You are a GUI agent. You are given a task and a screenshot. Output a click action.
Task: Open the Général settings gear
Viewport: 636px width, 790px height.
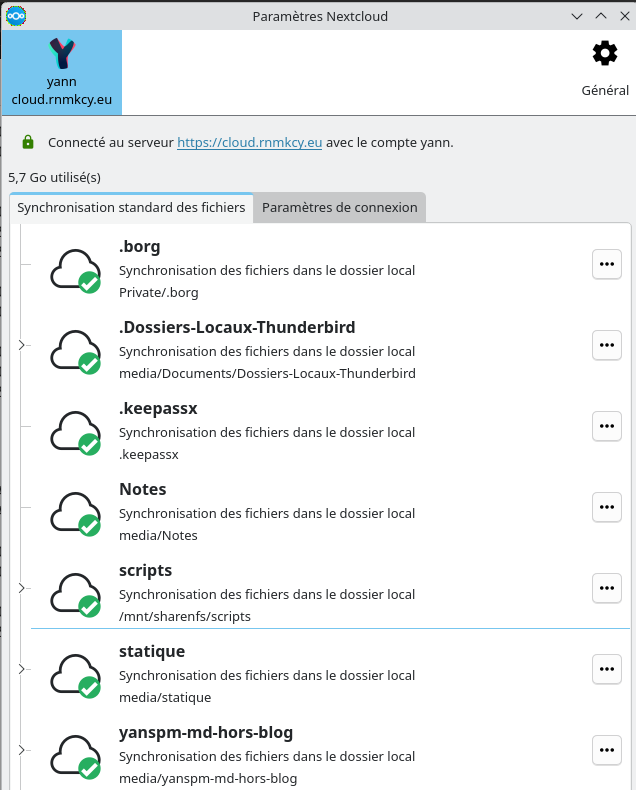point(605,53)
